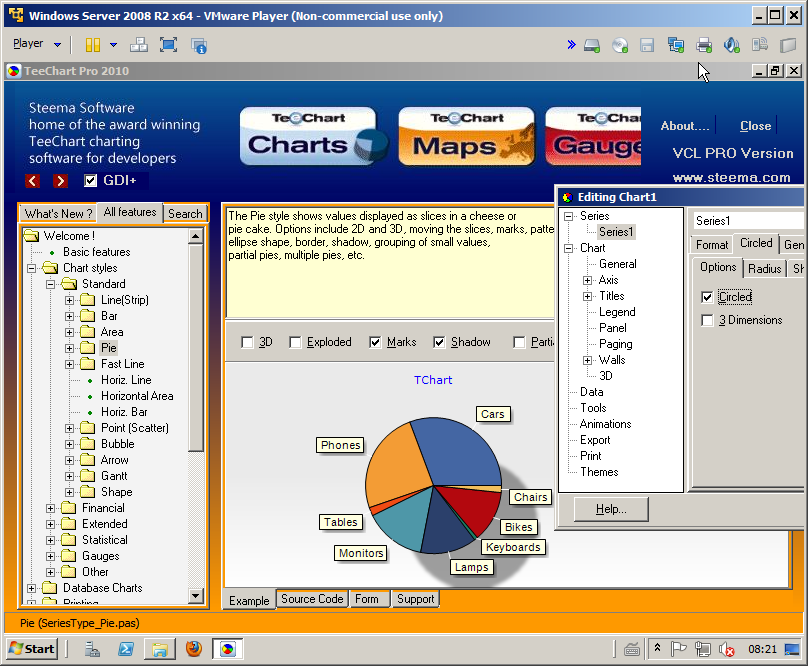Click the About... link

(685, 126)
